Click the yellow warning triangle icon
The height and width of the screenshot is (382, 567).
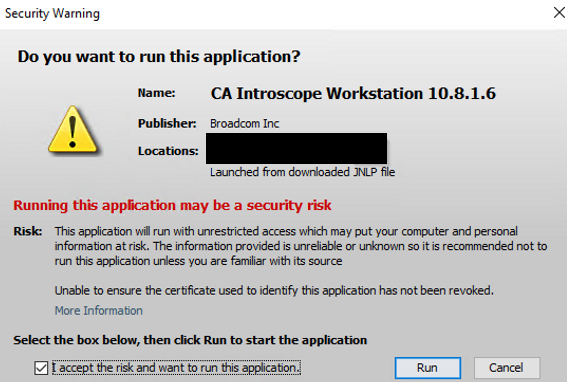point(73,130)
